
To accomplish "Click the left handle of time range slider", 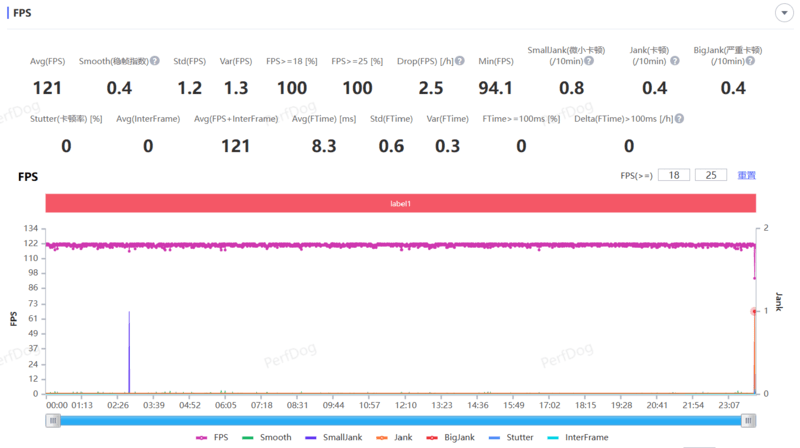I will (x=52, y=421).
